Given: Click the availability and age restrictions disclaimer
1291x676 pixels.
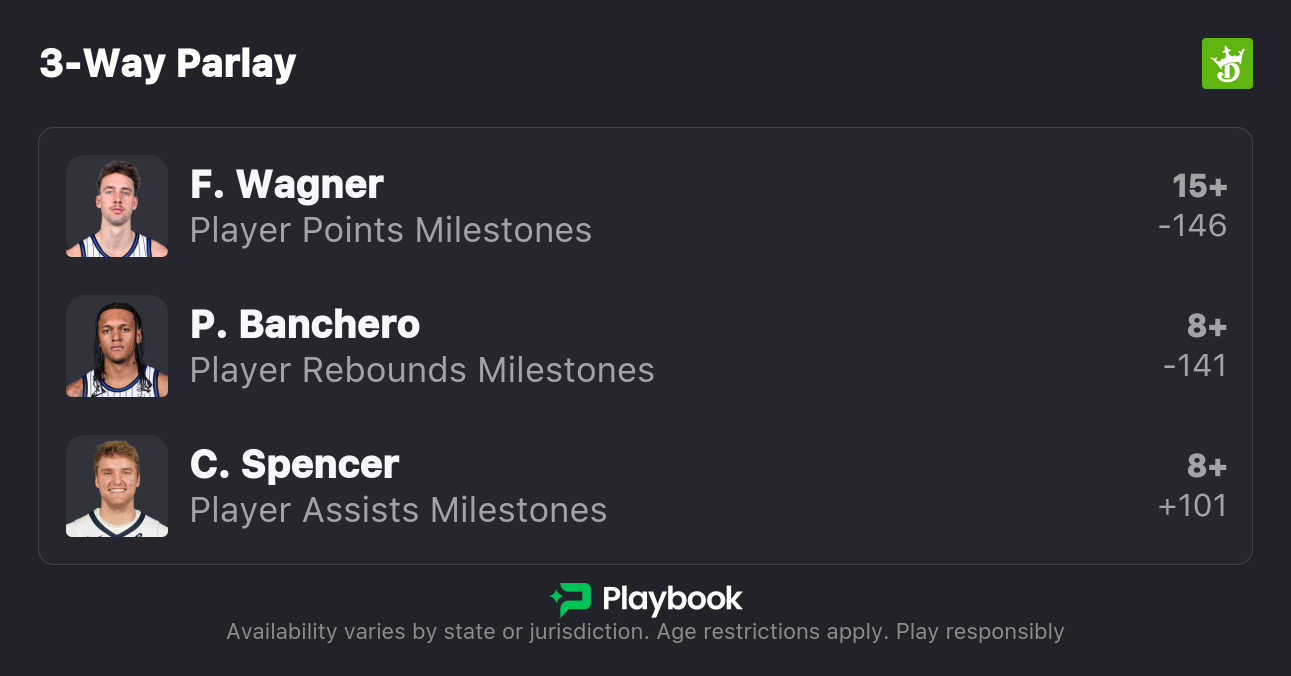Looking at the screenshot, I should tap(645, 632).
